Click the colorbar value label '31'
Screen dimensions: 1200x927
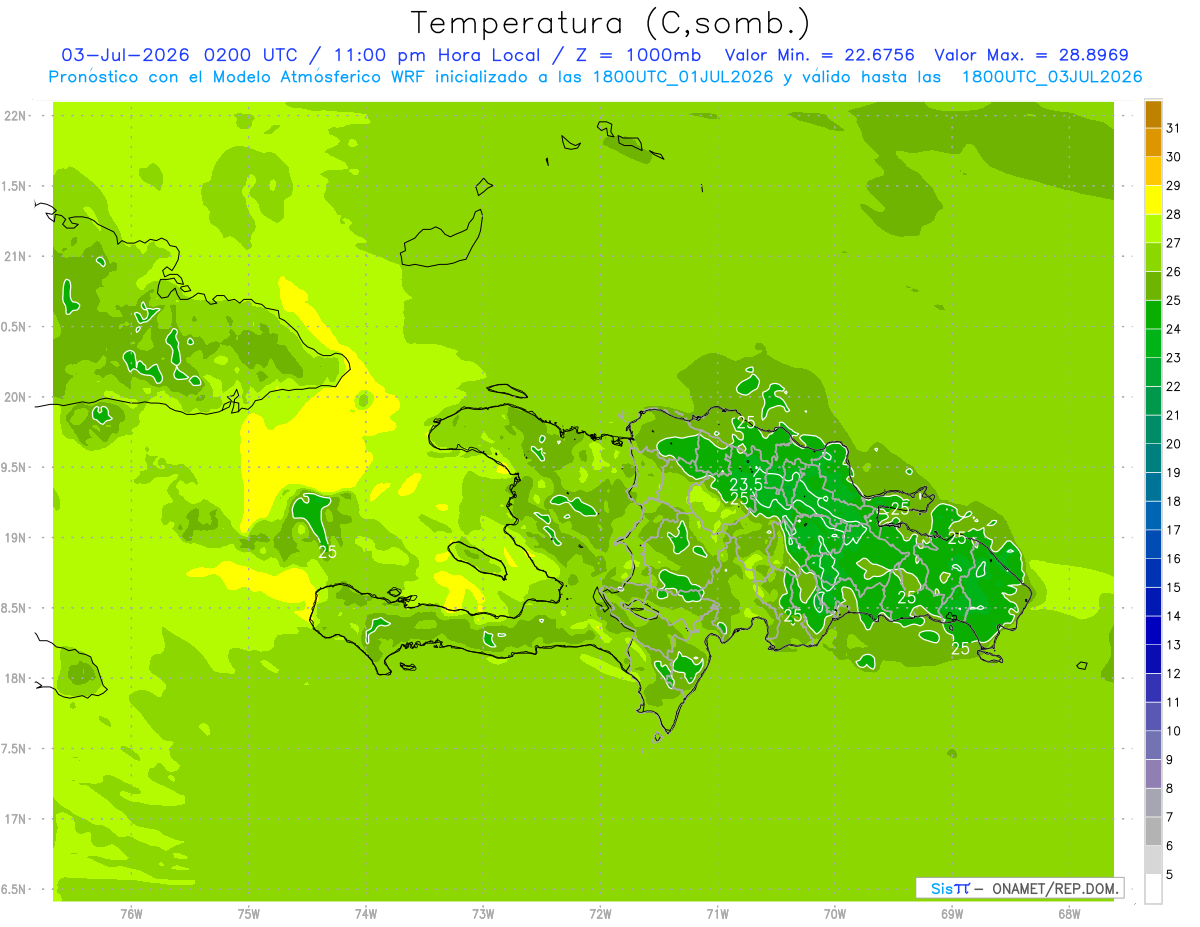tap(1174, 128)
